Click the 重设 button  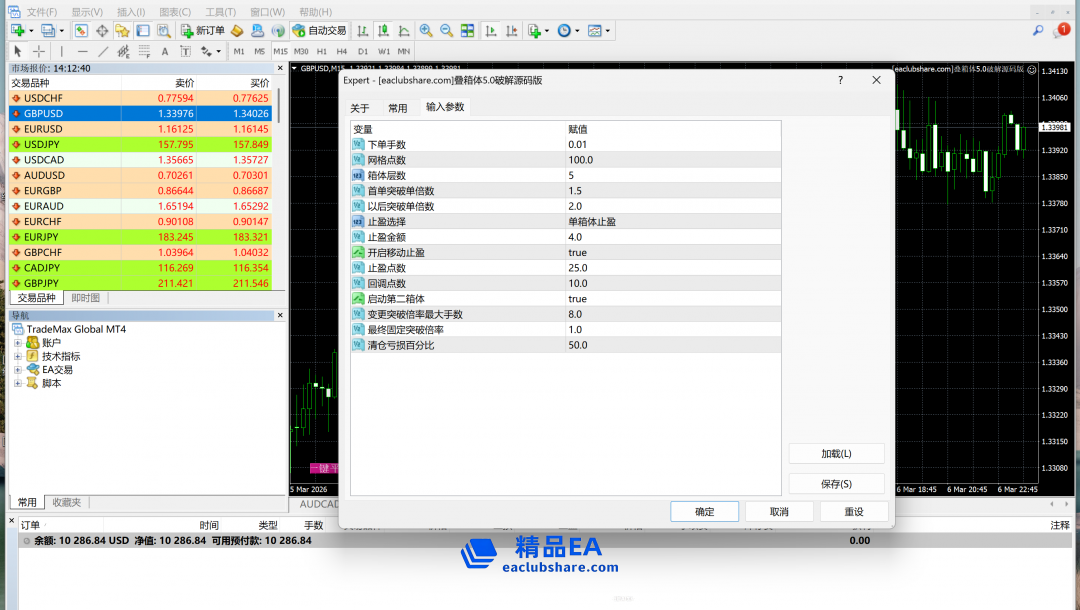click(x=853, y=512)
